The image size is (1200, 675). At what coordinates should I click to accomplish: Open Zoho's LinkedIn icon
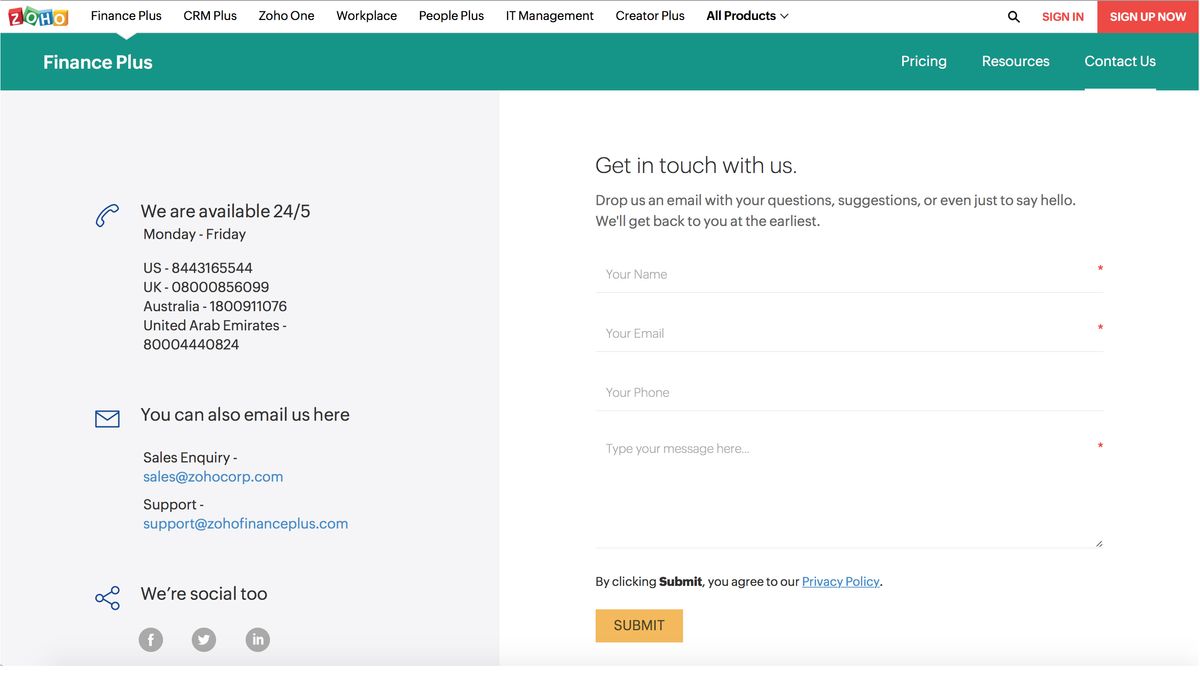pyautogui.click(x=257, y=639)
